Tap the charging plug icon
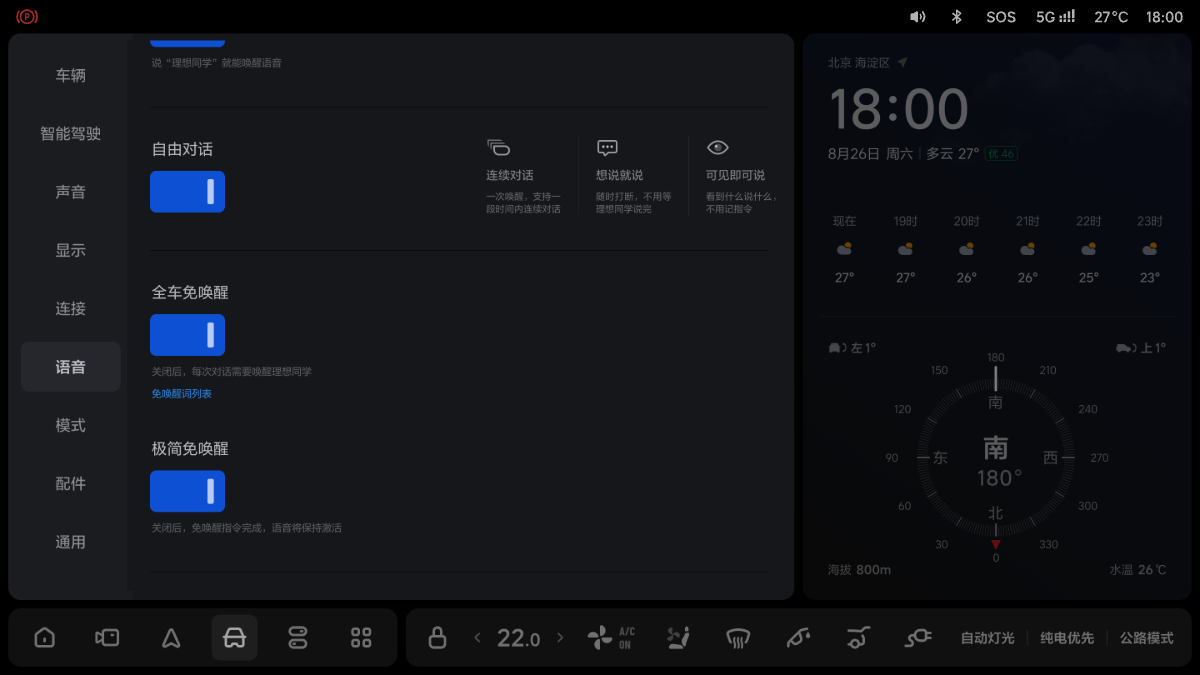 pos(918,637)
